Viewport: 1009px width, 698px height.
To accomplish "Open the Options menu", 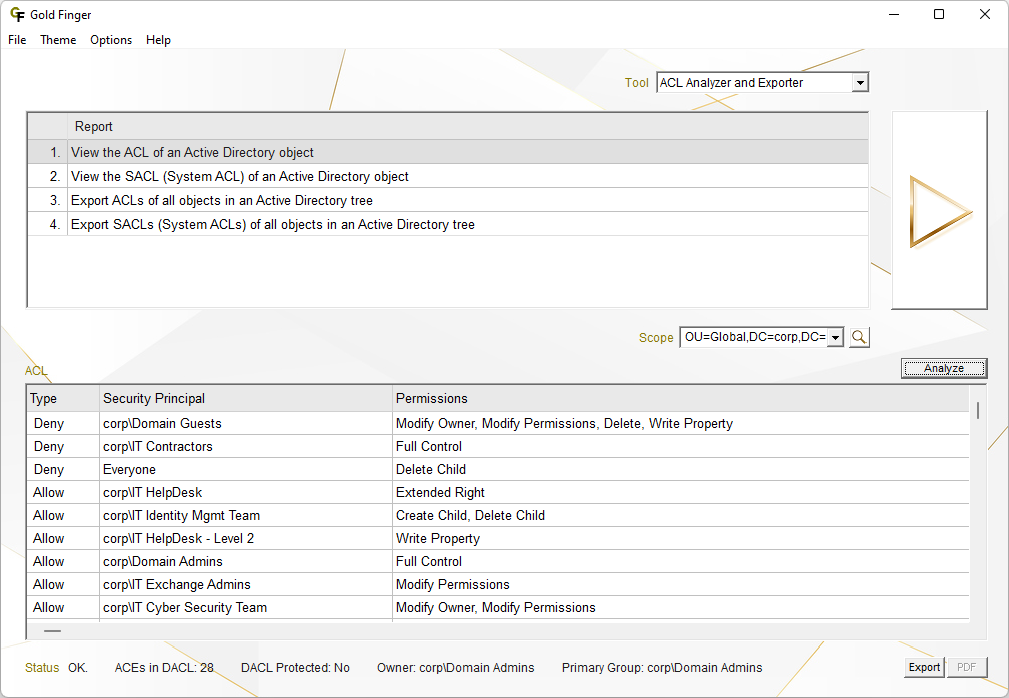I will tap(111, 40).
